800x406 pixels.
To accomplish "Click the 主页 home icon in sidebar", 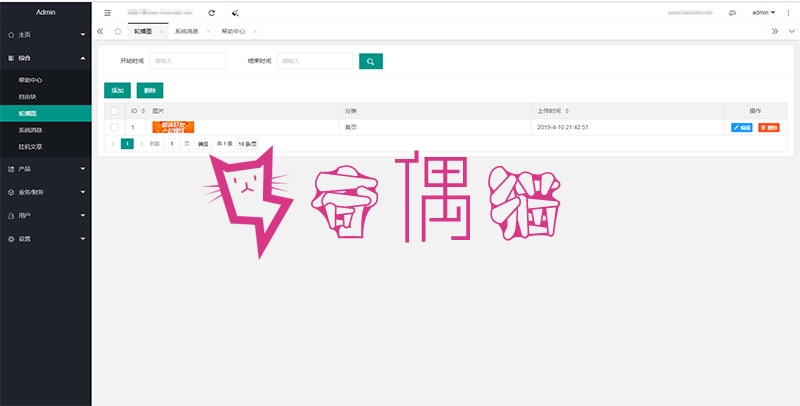I will [x=11, y=35].
